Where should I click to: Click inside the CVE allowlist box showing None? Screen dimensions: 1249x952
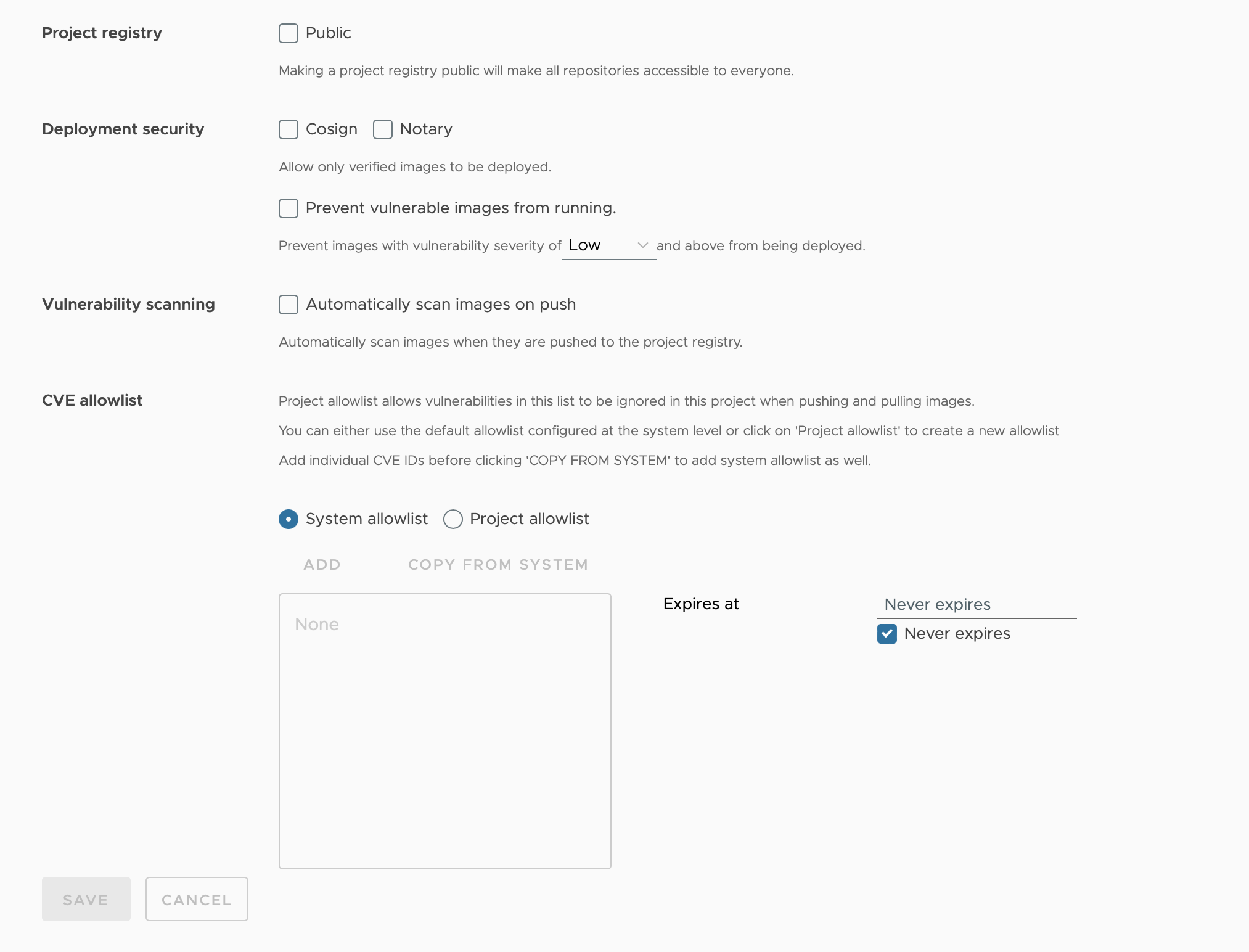coord(444,731)
